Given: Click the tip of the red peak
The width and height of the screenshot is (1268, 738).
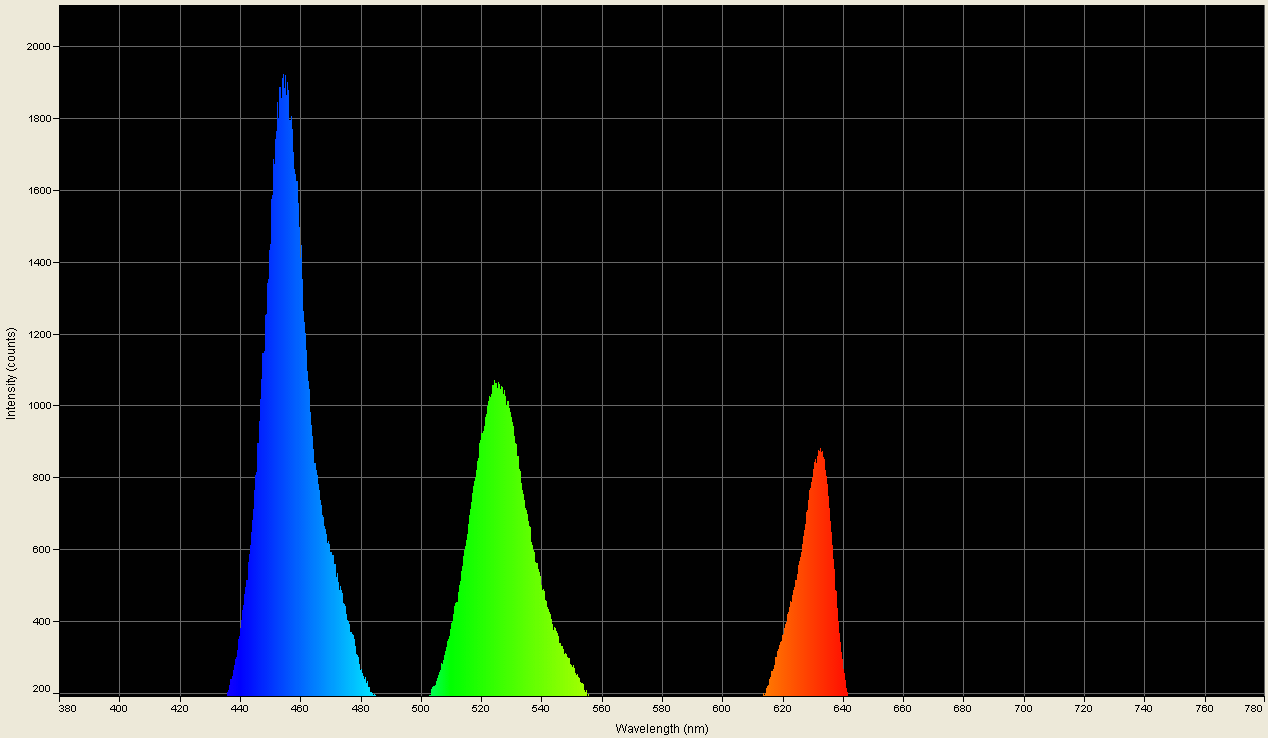Looking at the screenshot, I should coord(822,448).
